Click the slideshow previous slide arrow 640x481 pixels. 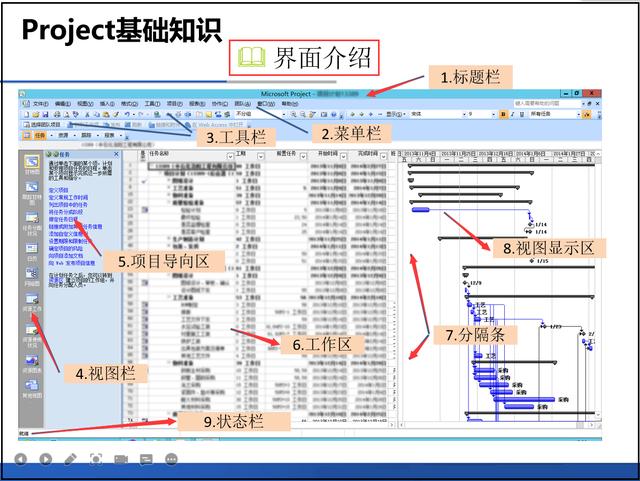pyautogui.click(x=20, y=459)
